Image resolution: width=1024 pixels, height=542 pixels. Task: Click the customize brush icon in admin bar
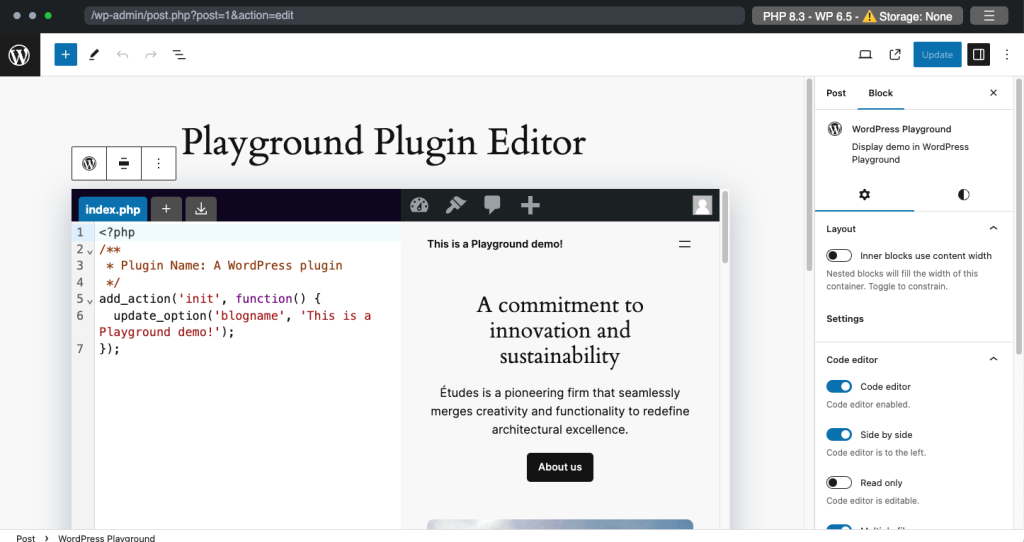[456, 205]
